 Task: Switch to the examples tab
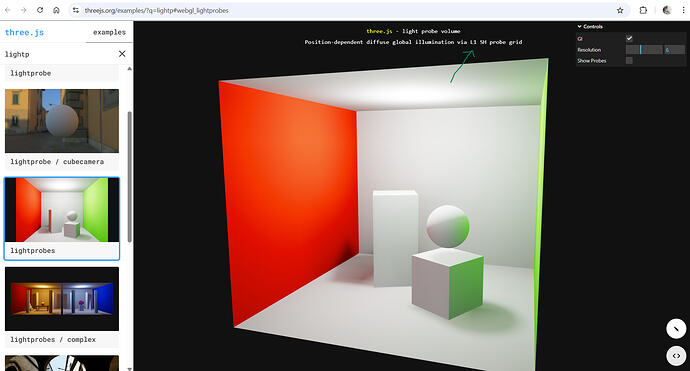click(x=109, y=32)
